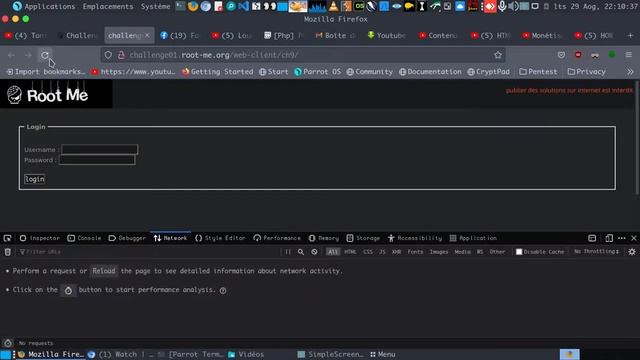This screenshot has height=360, width=640.
Task: Click status bar performance analysis icon
Action: [x=8, y=343]
